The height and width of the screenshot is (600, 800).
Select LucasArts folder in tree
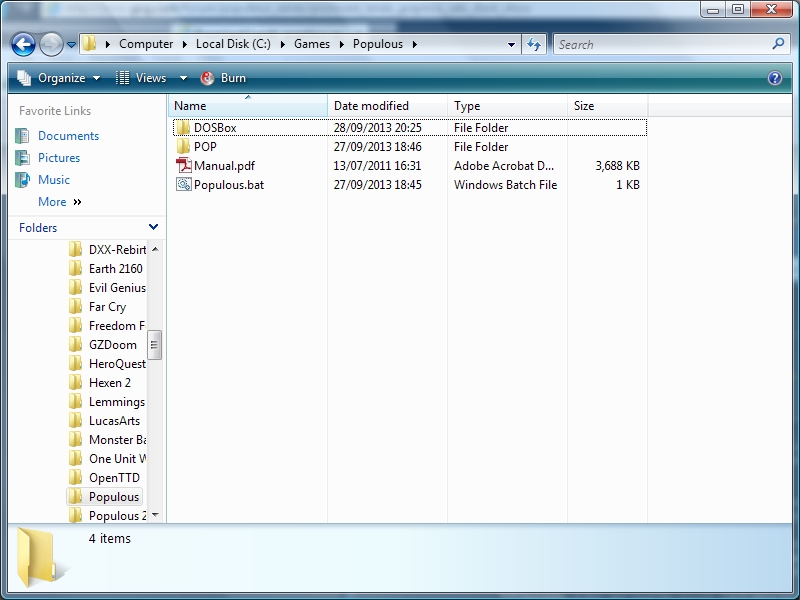pos(105,421)
